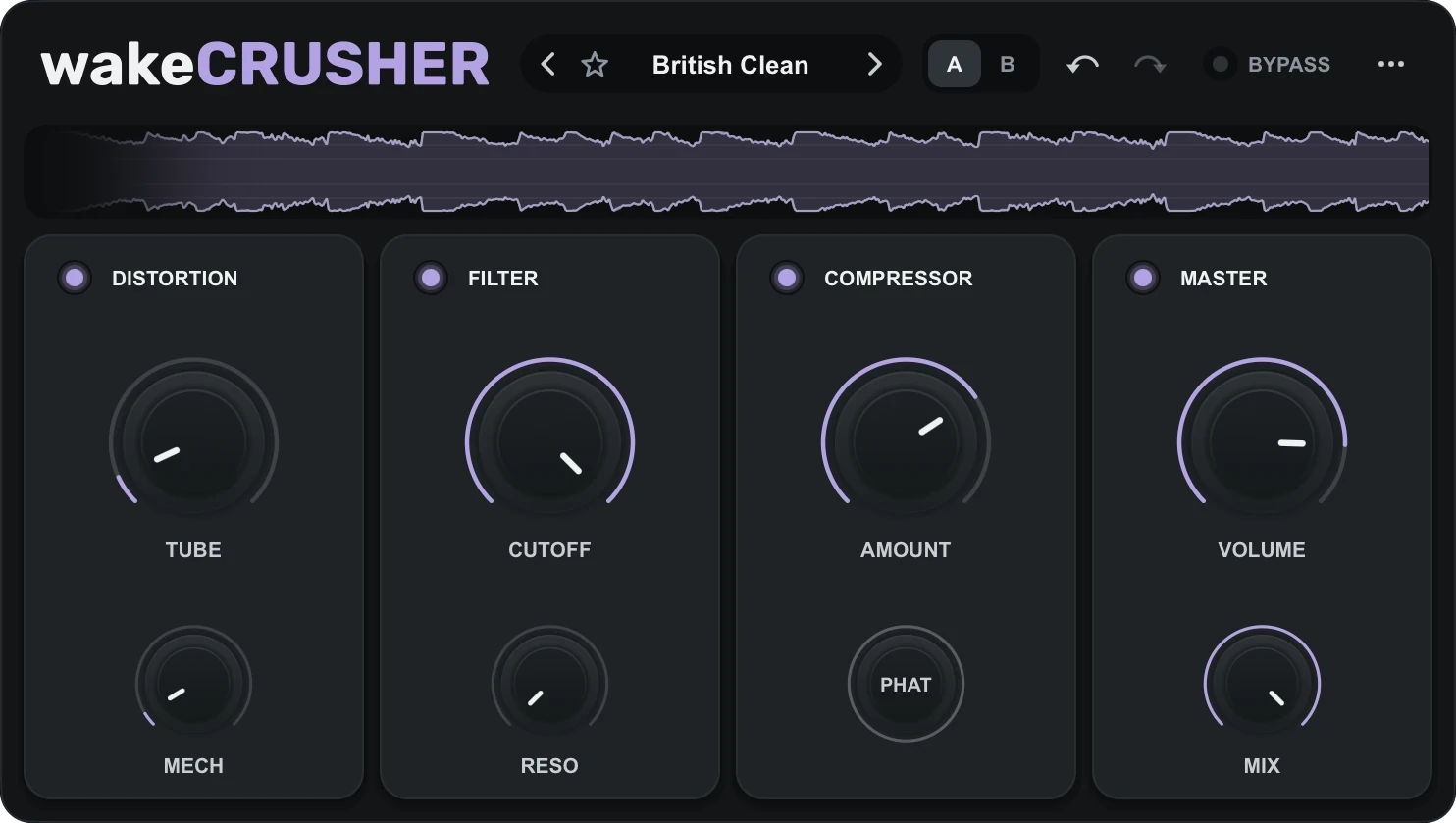This screenshot has width=1456, height=823.
Task: Click the filter CUTOFF knob
Action: pyautogui.click(x=549, y=442)
